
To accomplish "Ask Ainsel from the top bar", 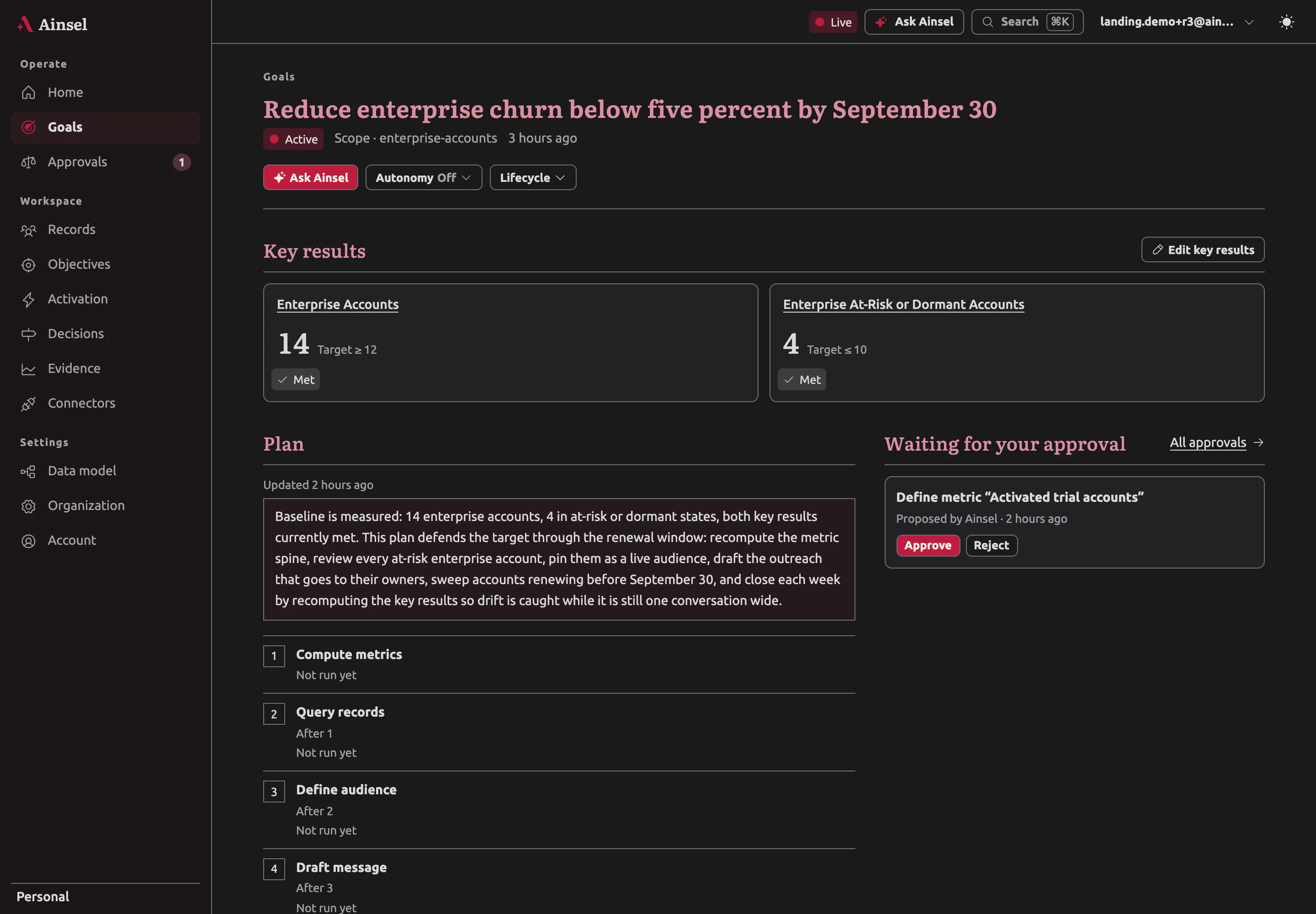I will [914, 22].
